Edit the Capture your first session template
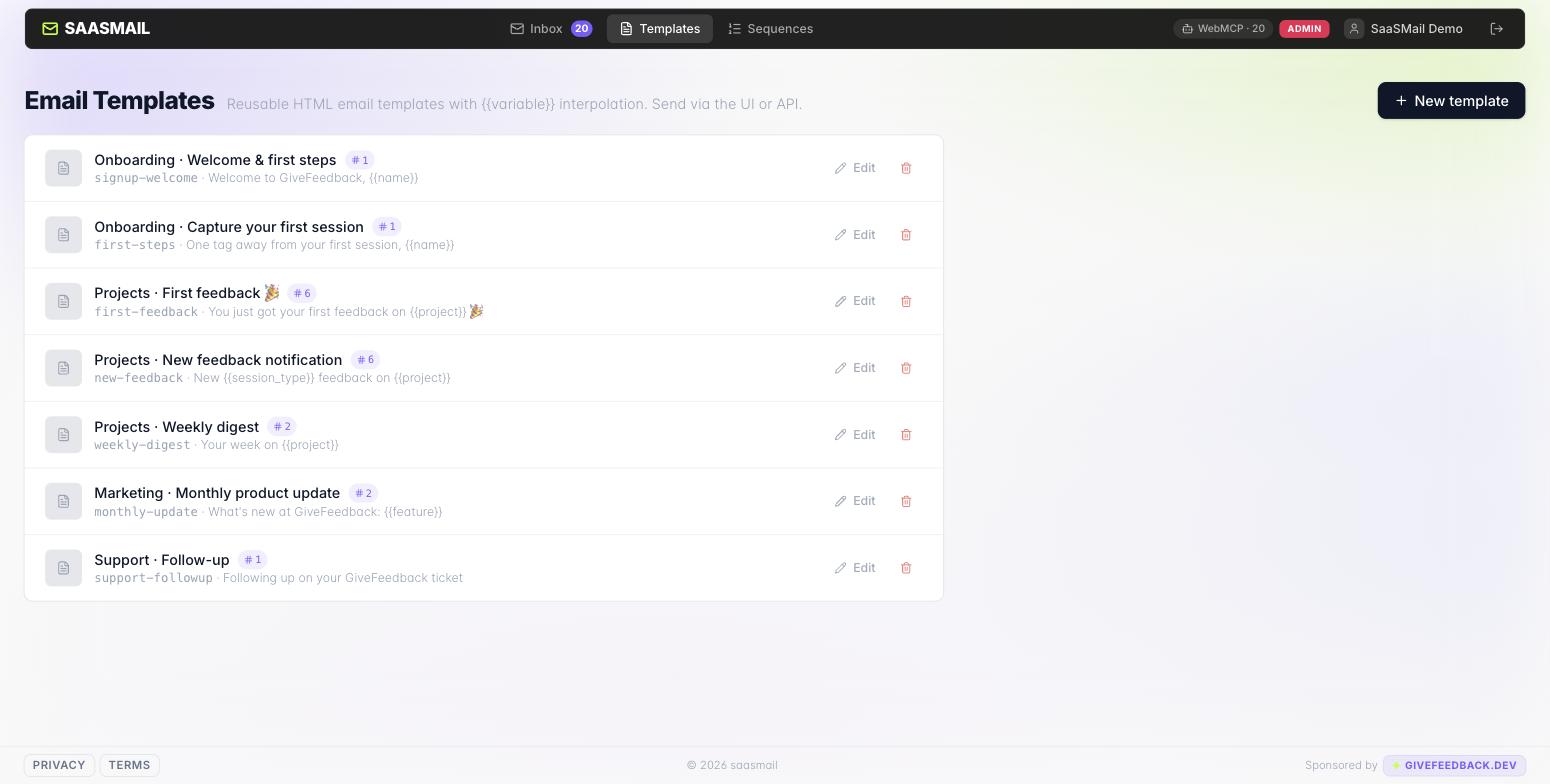 (x=855, y=235)
